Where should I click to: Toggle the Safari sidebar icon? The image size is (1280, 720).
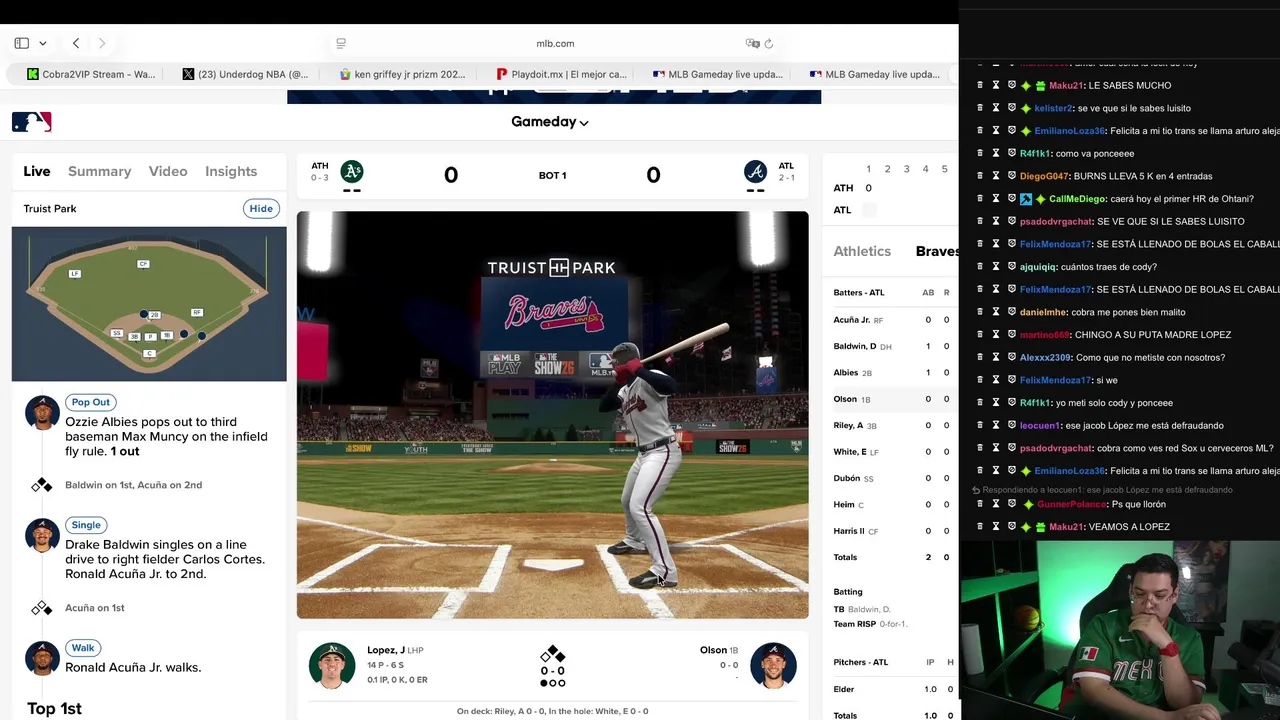[21, 43]
